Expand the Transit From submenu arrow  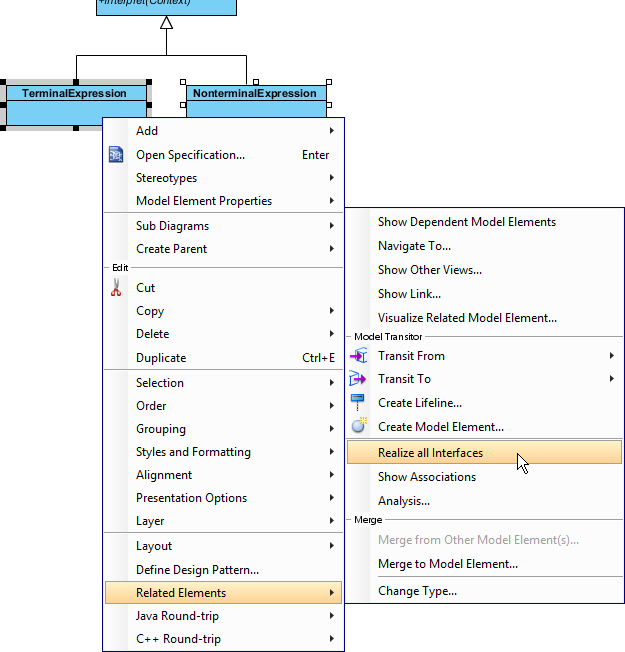coord(612,356)
